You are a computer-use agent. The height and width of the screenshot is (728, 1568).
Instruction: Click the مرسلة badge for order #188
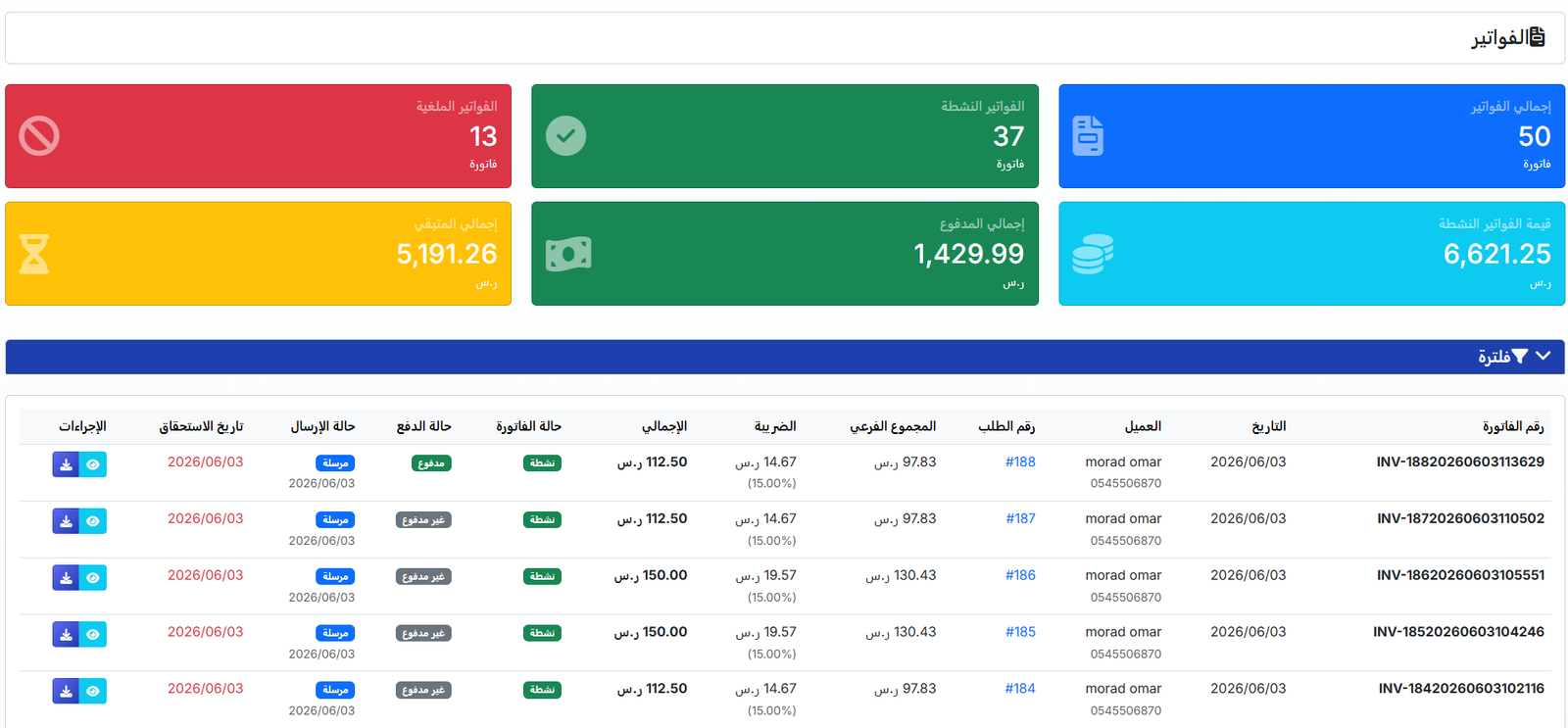[335, 462]
